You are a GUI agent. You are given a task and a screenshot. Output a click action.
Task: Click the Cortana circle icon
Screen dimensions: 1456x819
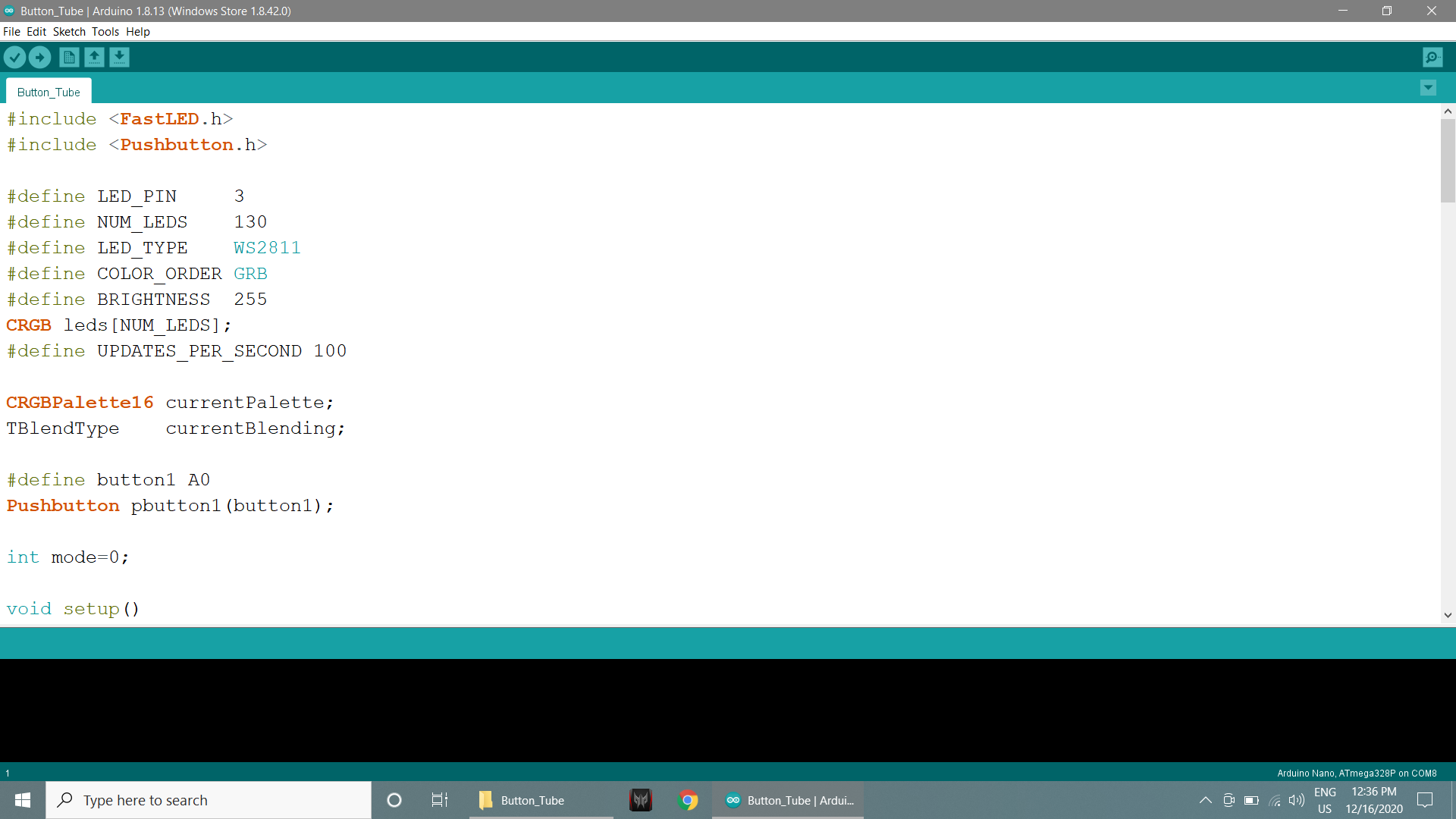point(394,800)
